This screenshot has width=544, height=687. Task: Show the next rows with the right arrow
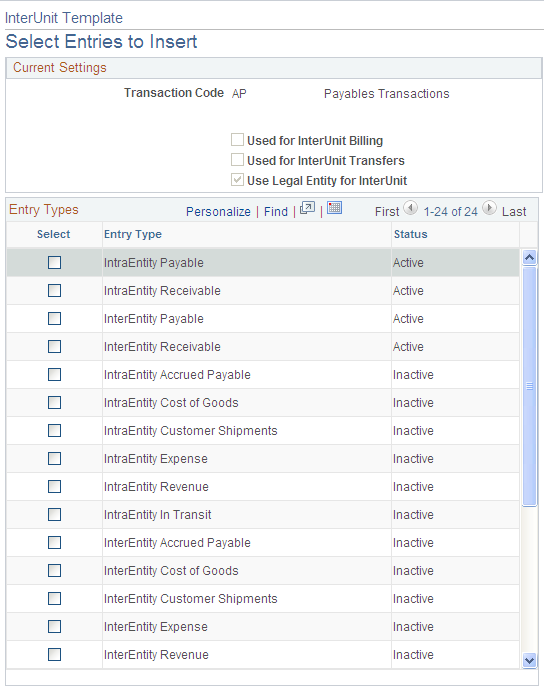click(489, 208)
